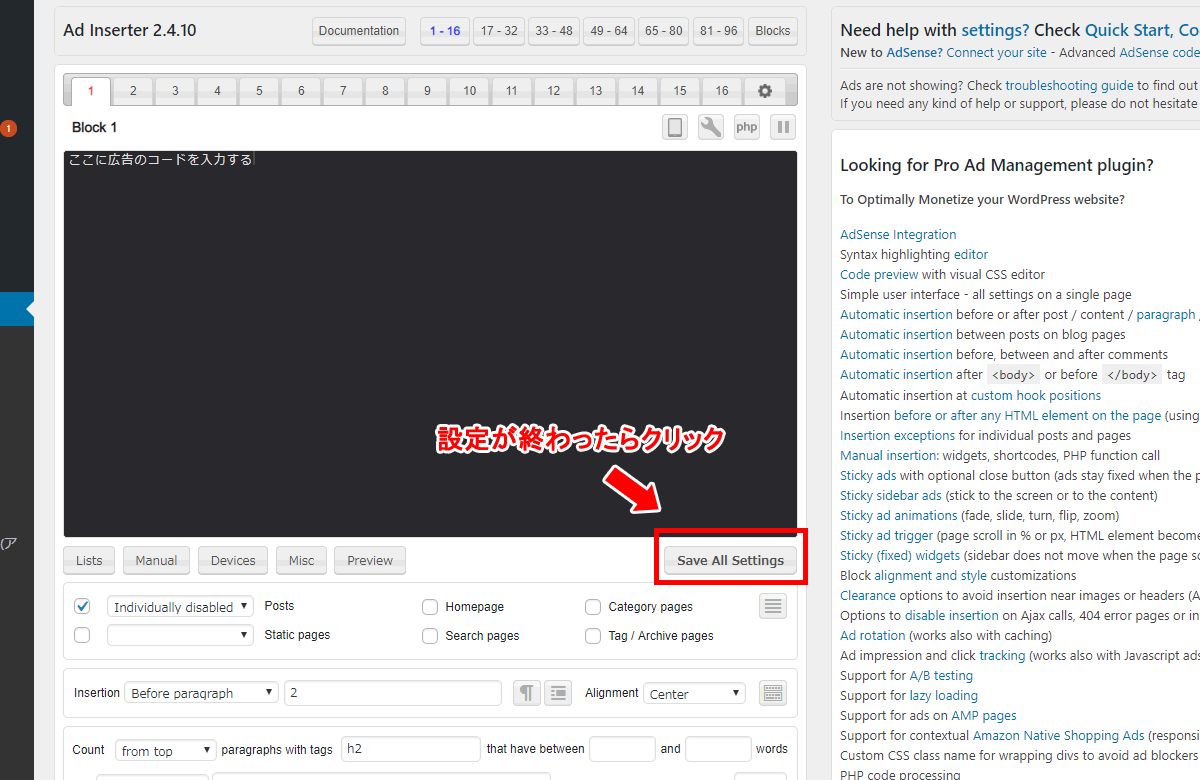This screenshot has height=780, width=1200.
Task: Click the paragraph tags field containing h2
Action: tap(410, 749)
